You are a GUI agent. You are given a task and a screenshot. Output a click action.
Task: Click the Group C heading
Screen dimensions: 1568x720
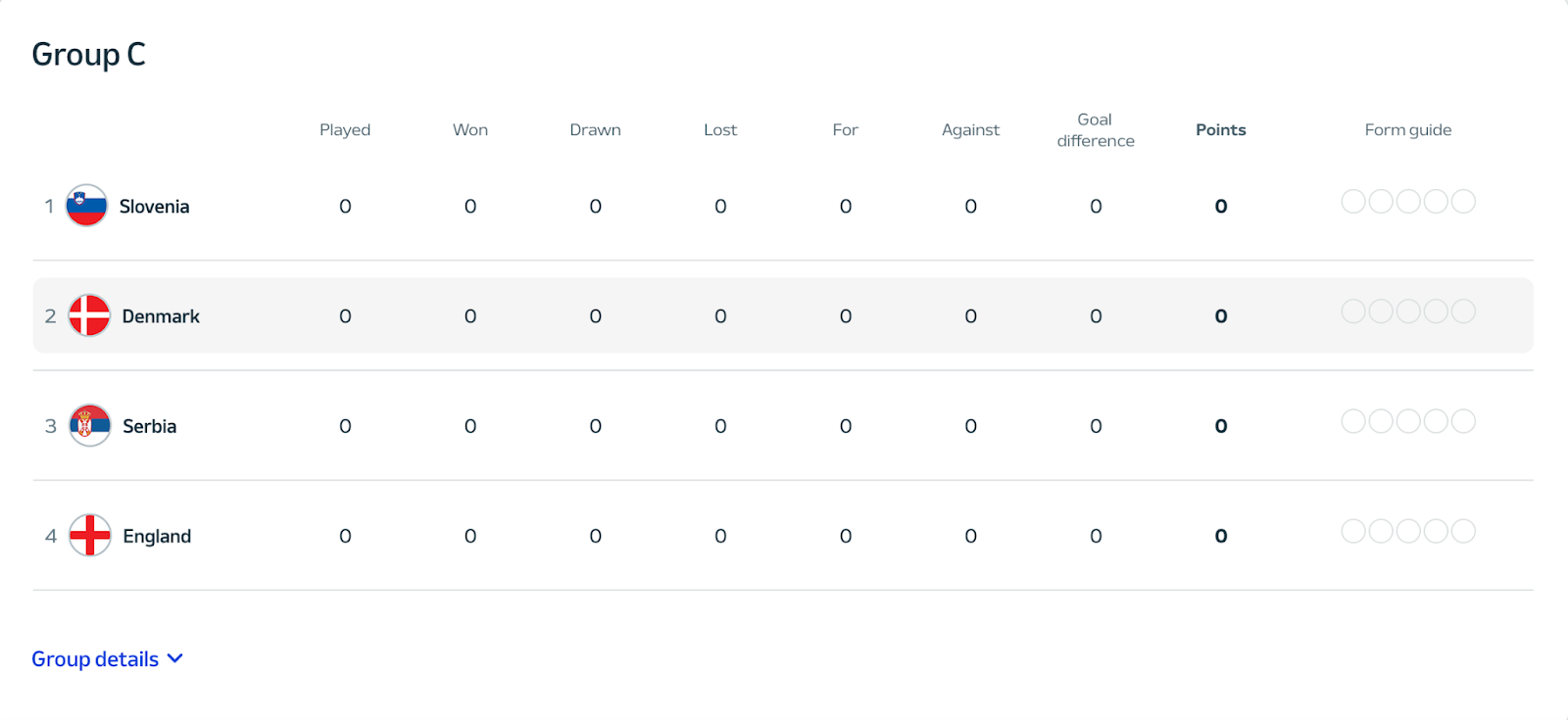[x=88, y=55]
